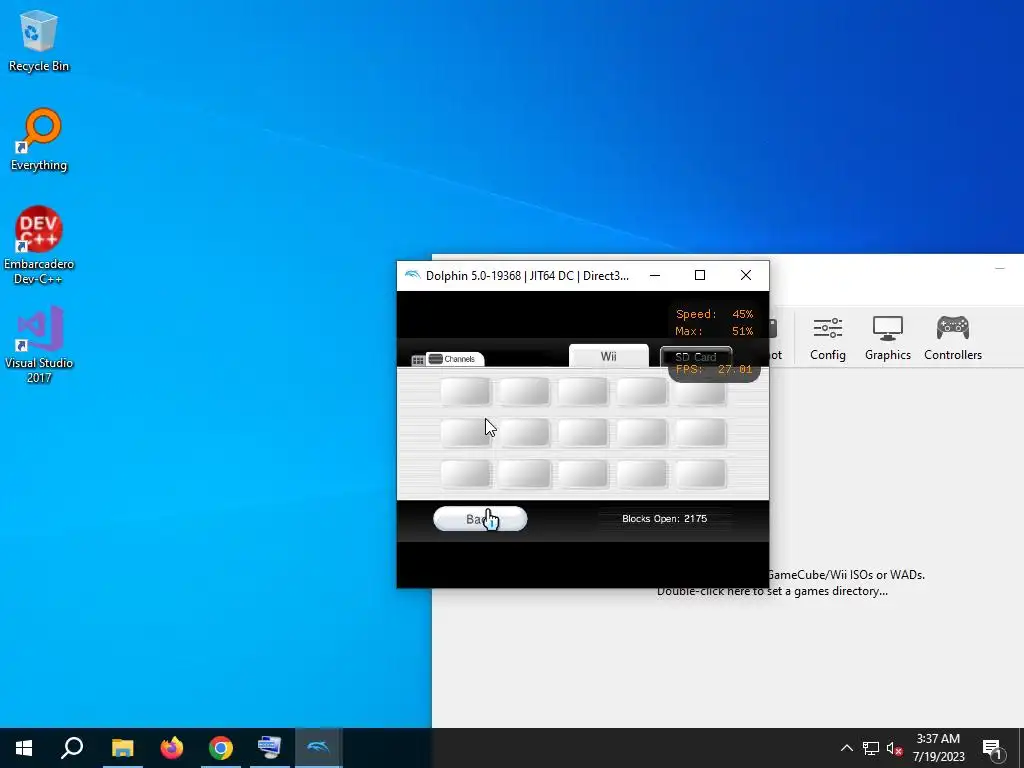Switch to the SD Card tab
1024x768 pixels.
[x=696, y=357]
